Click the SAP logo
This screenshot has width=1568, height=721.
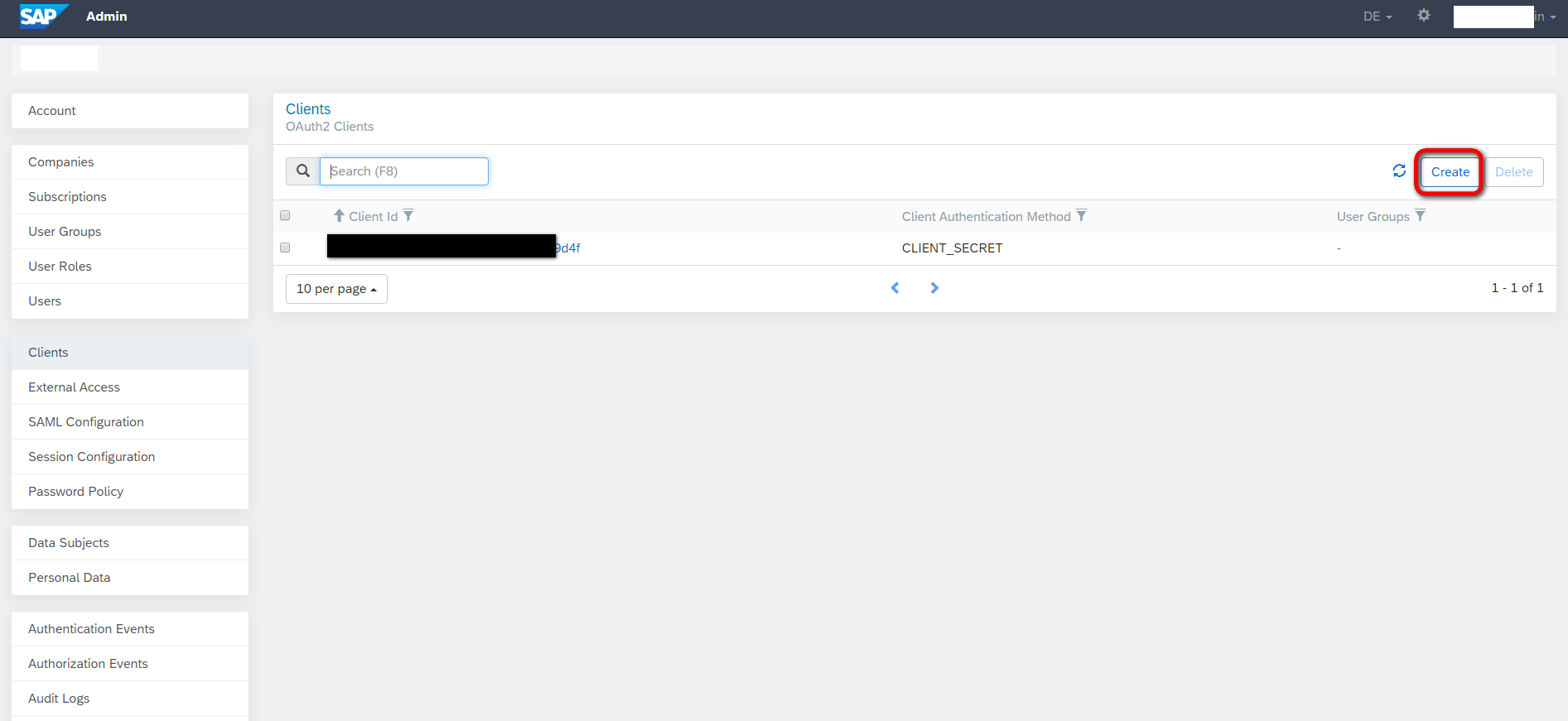point(43,16)
